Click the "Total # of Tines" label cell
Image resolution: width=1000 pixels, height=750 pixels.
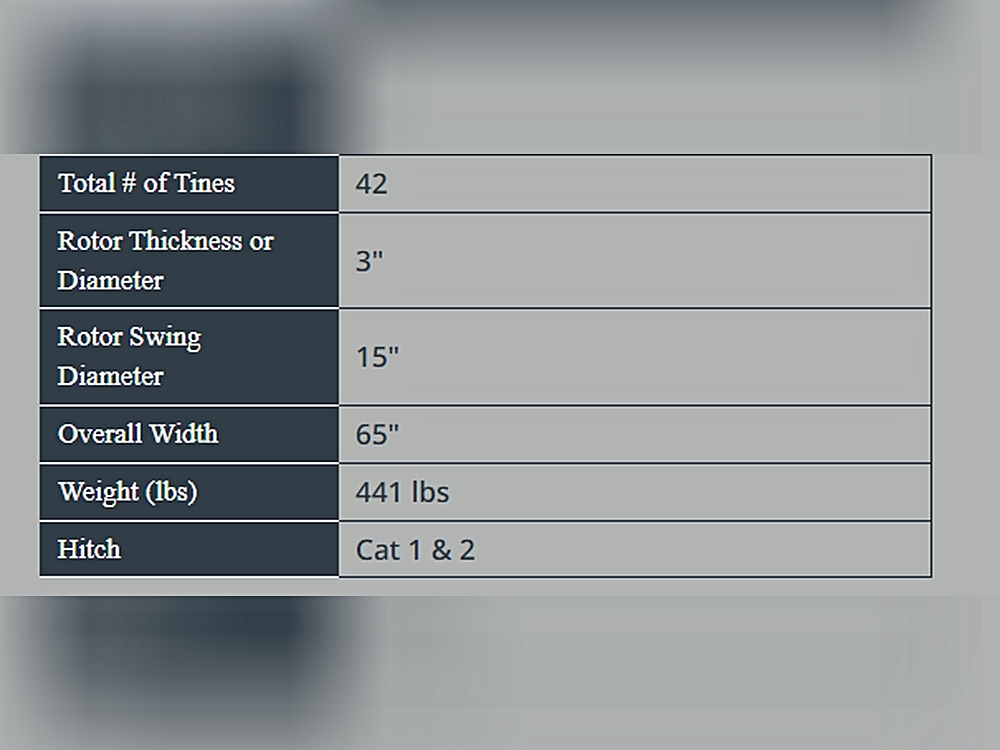pyautogui.click(x=147, y=183)
